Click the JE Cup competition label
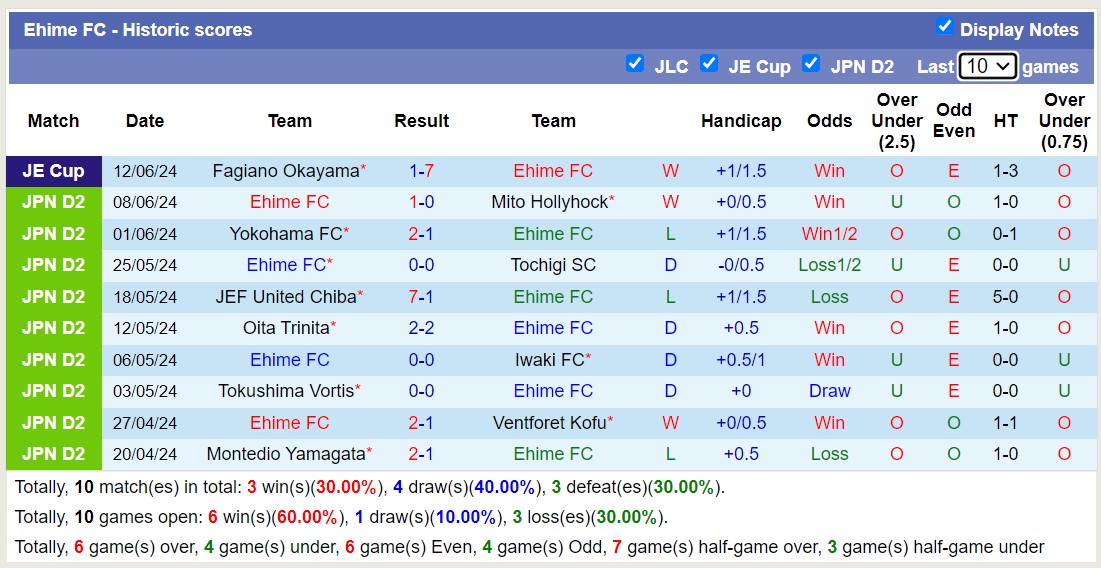The height and width of the screenshot is (568, 1101). pos(54,171)
